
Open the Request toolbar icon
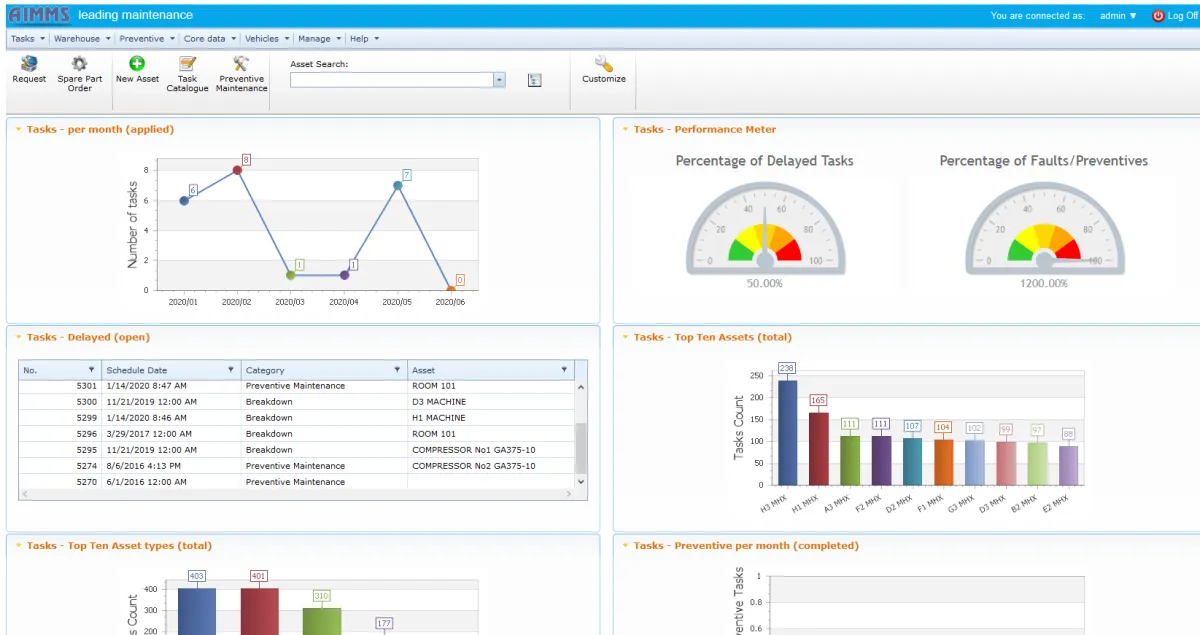pos(29,63)
